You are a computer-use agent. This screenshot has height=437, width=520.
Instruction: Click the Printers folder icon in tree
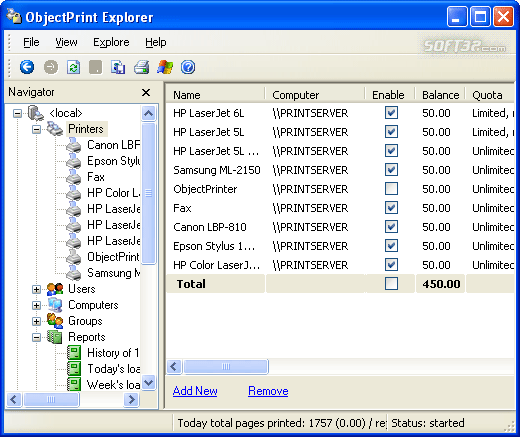click(x=54, y=129)
